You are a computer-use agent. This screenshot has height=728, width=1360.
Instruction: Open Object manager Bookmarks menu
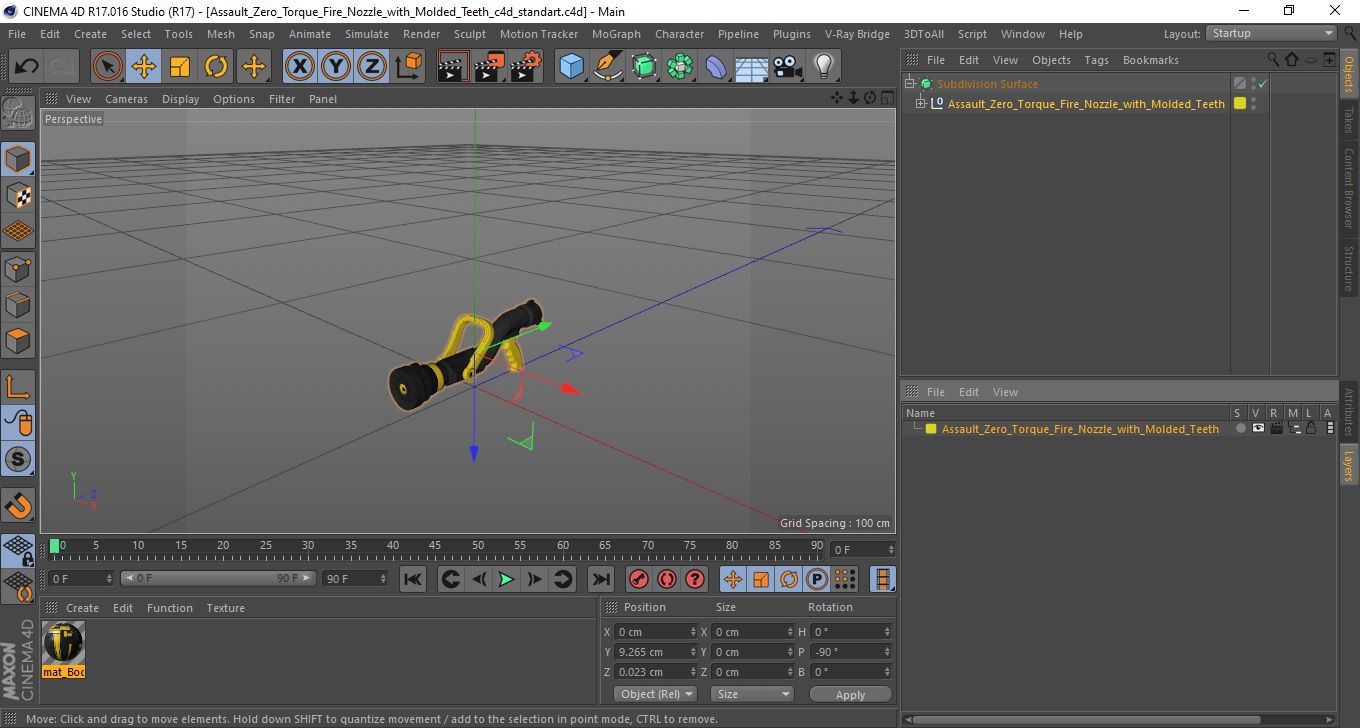click(1150, 60)
